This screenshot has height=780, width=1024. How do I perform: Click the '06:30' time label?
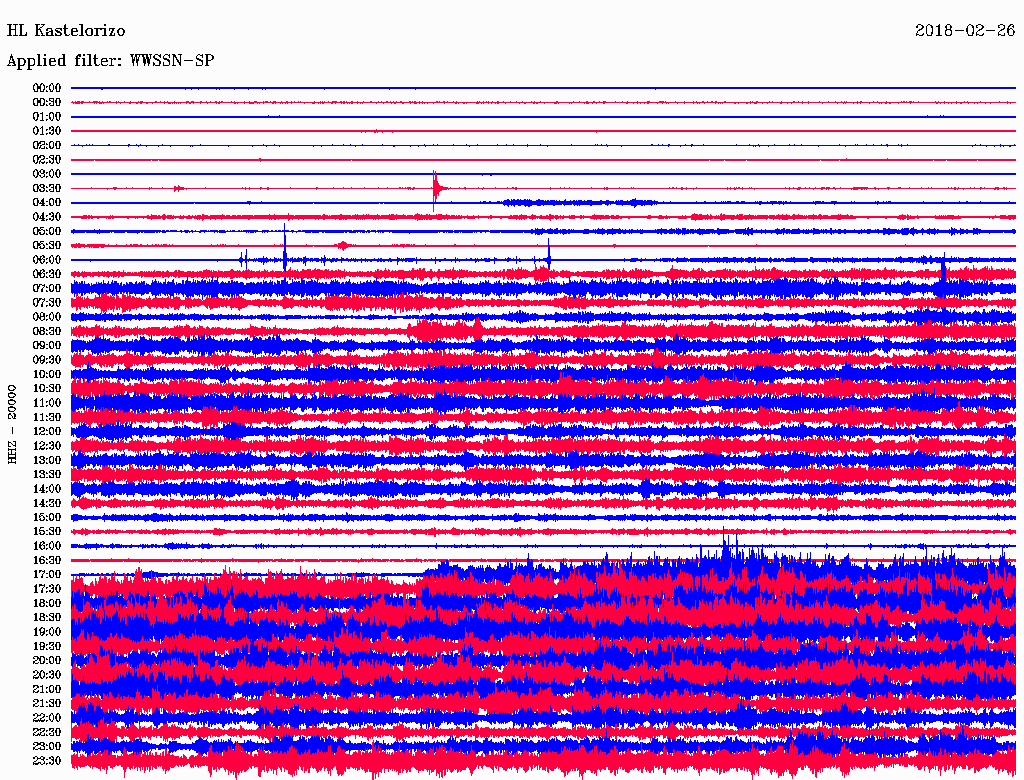(x=46, y=274)
